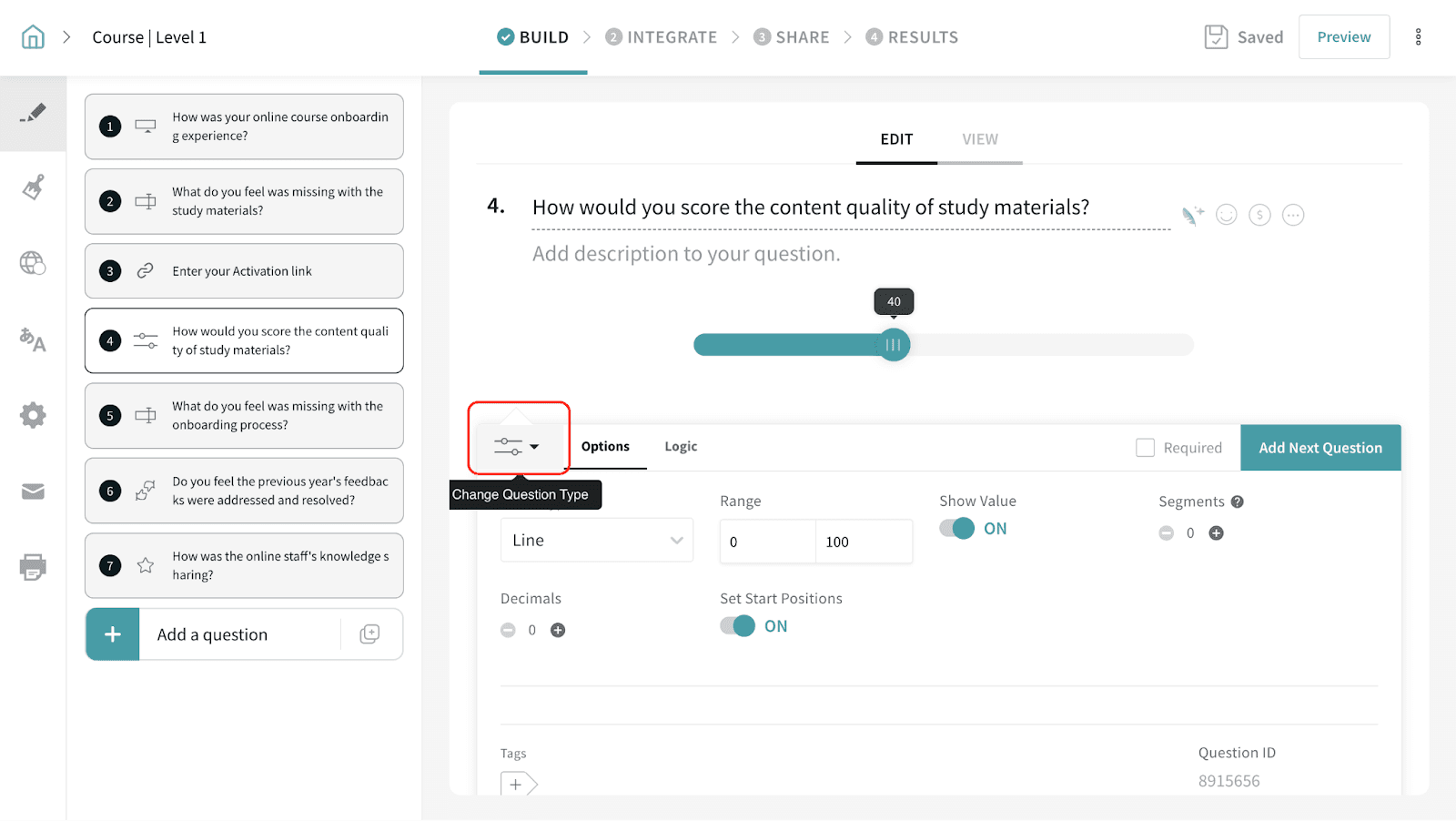
Task: Open the Change Question Type dropdown
Action: 517,447
